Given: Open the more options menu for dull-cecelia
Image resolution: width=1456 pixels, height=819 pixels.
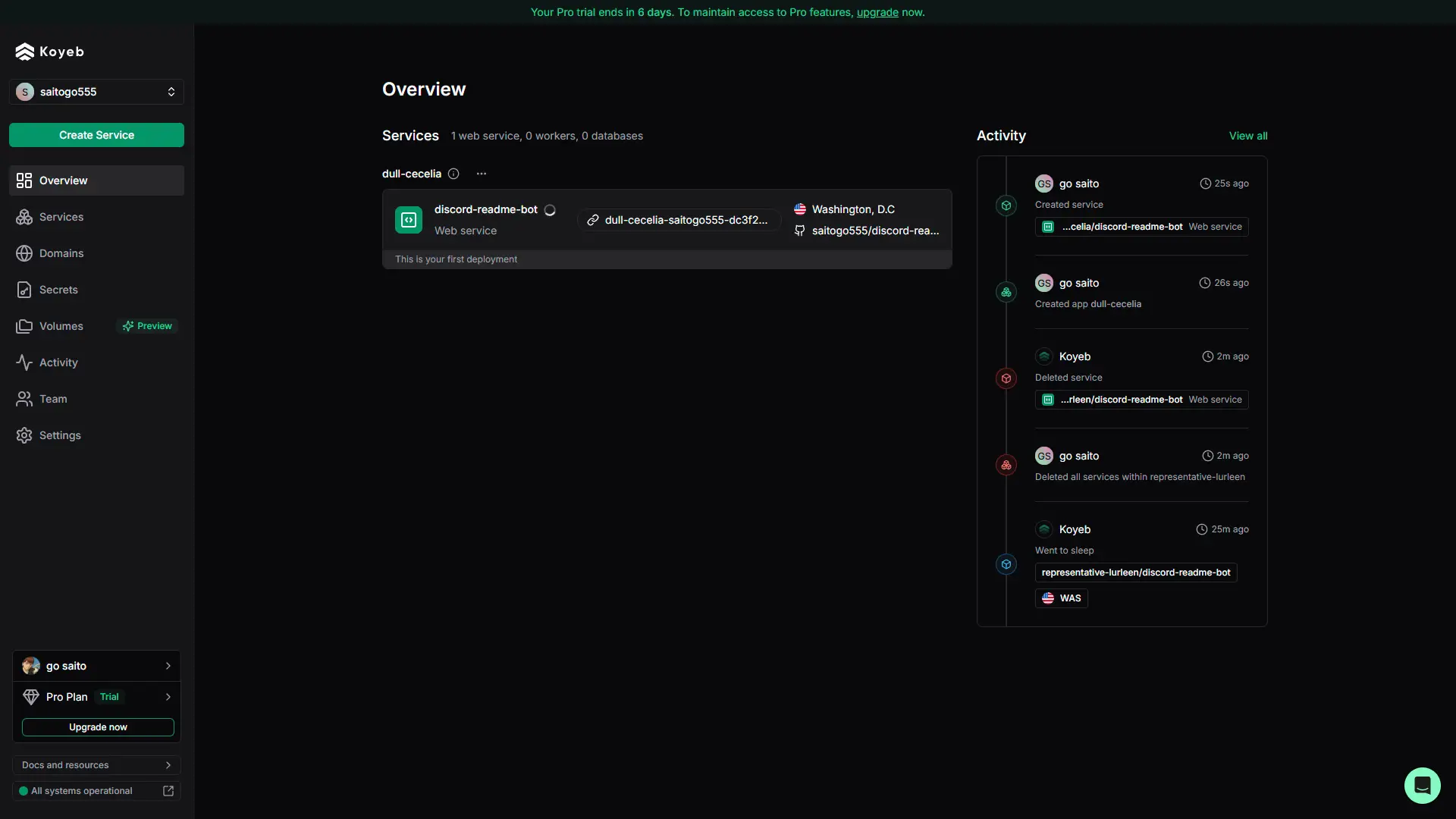Looking at the screenshot, I should (482, 174).
